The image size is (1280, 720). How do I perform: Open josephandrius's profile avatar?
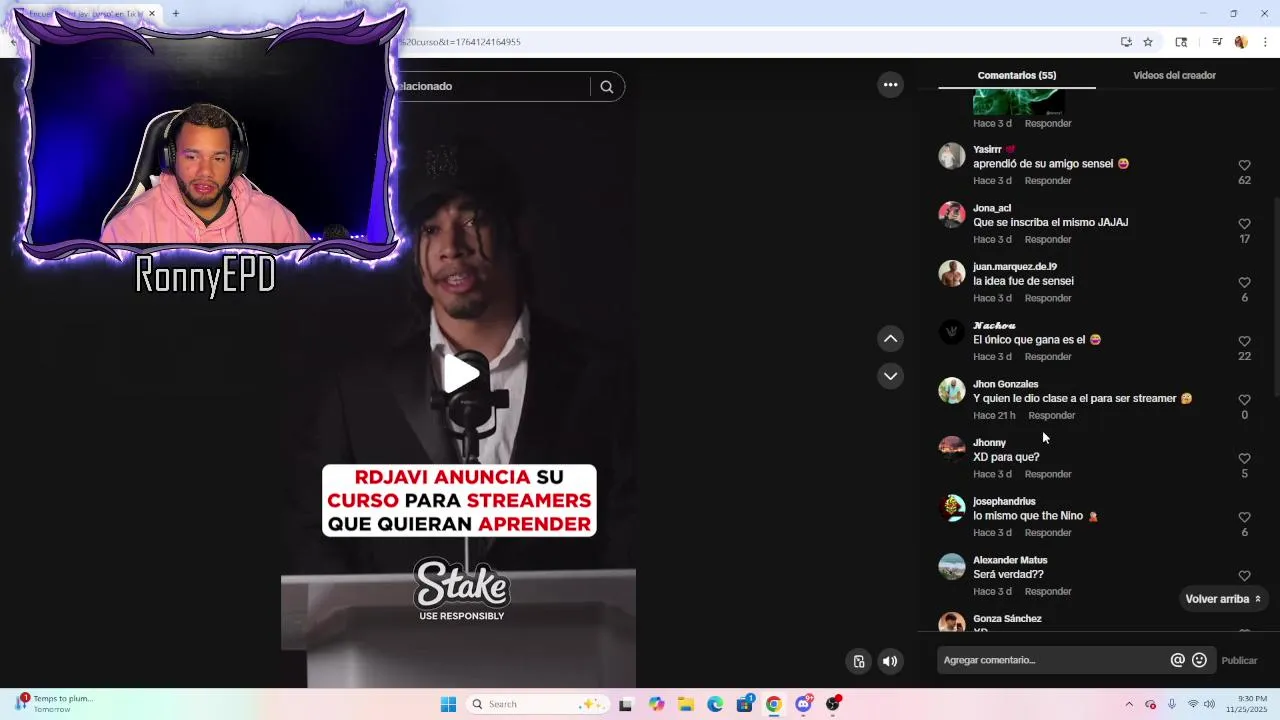952,508
